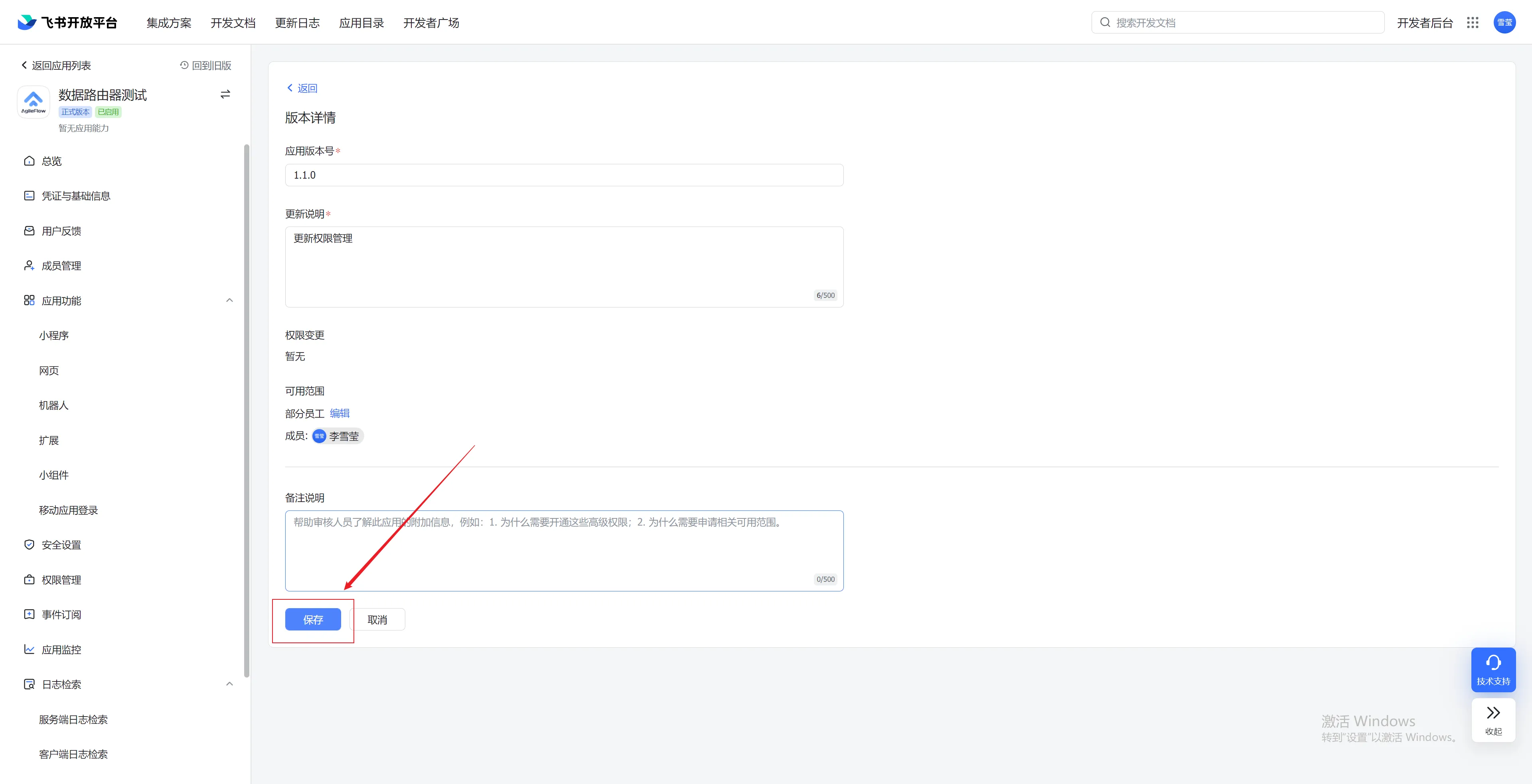Select 权限管理 in the sidebar

[61, 579]
